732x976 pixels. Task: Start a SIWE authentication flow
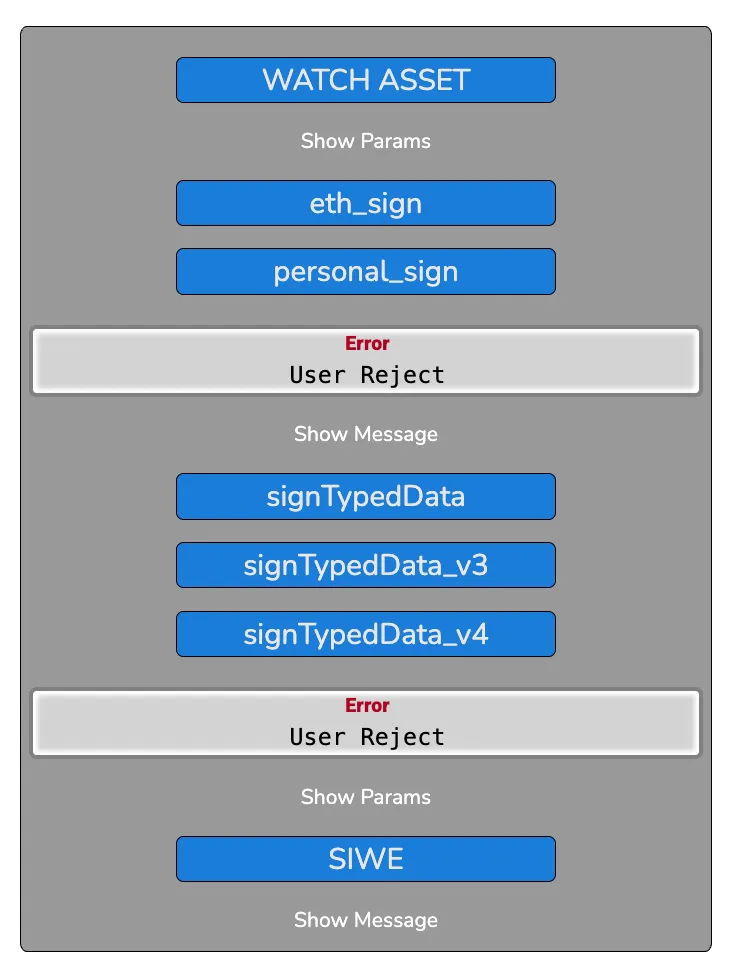(365, 858)
